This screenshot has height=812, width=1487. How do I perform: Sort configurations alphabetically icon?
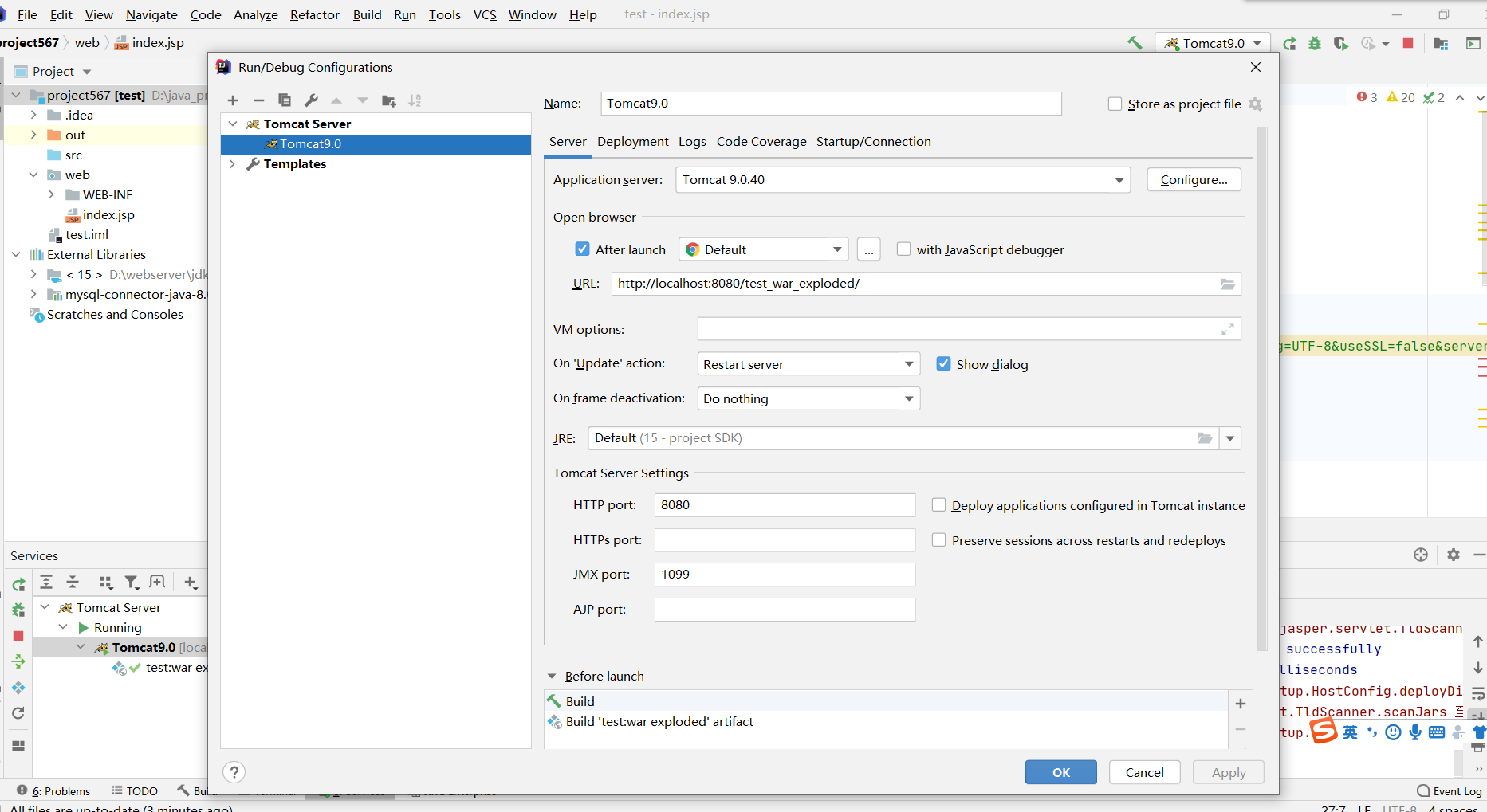point(415,100)
